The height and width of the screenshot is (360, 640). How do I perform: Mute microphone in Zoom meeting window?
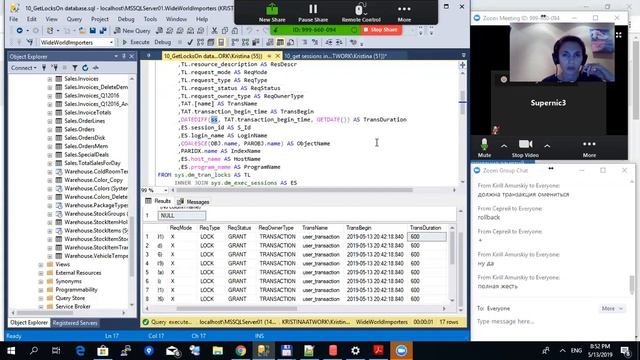[484, 148]
